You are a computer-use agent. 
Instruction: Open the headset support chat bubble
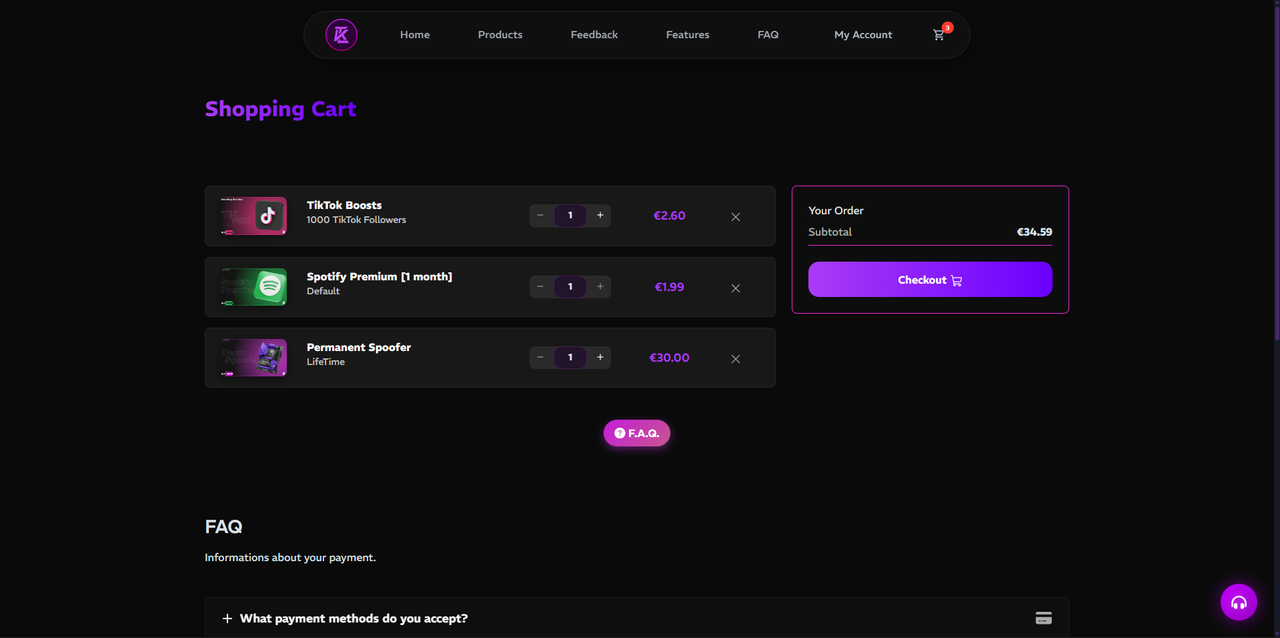(x=1239, y=602)
